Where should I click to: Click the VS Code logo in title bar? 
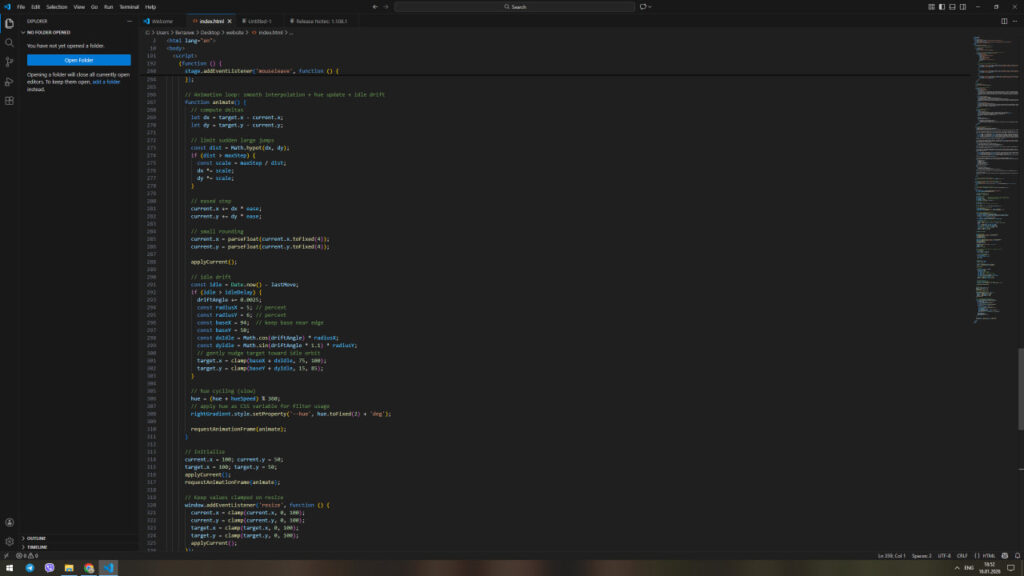tap(7, 7)
